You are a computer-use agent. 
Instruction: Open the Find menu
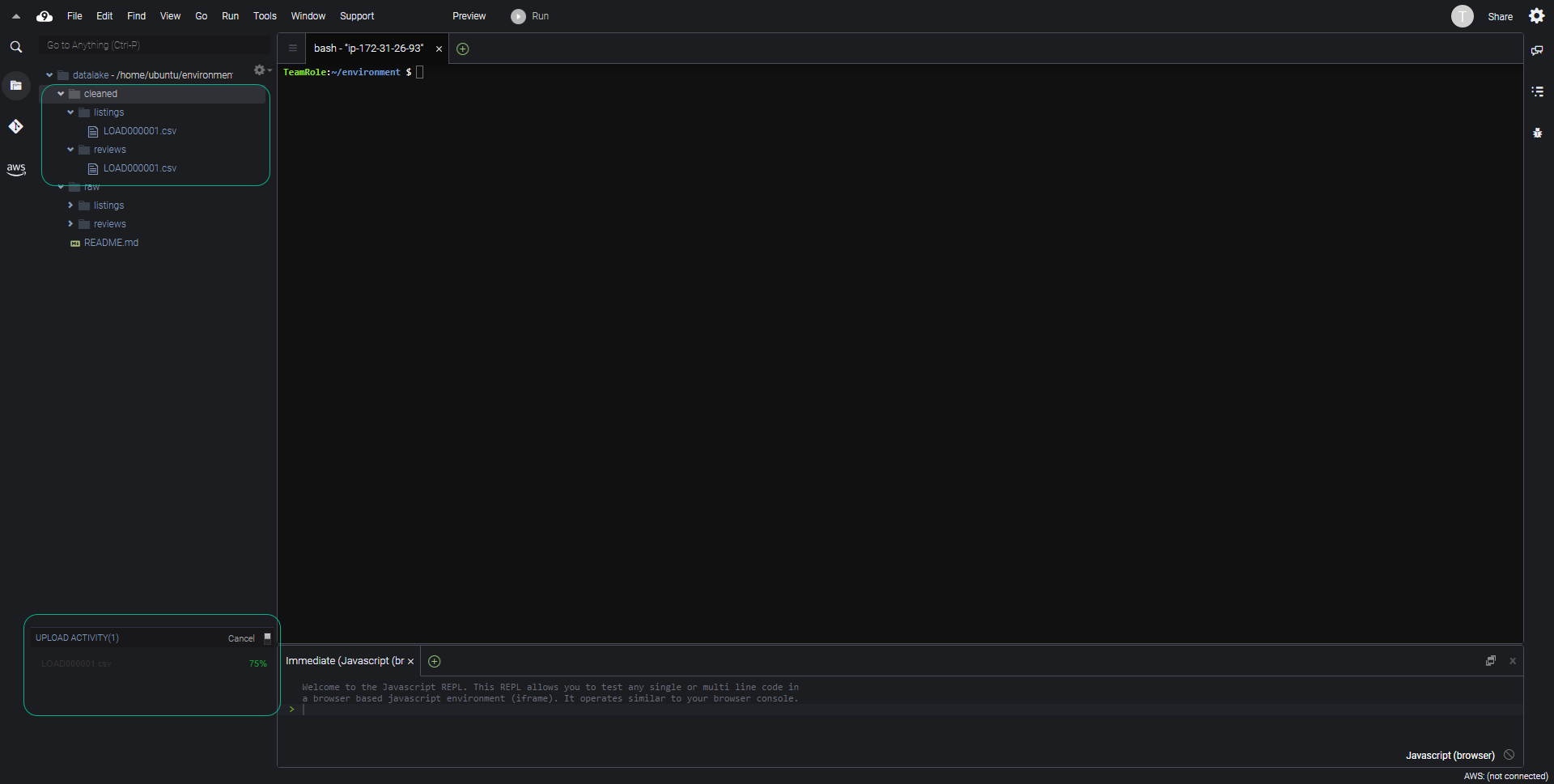tap(136, 16)
